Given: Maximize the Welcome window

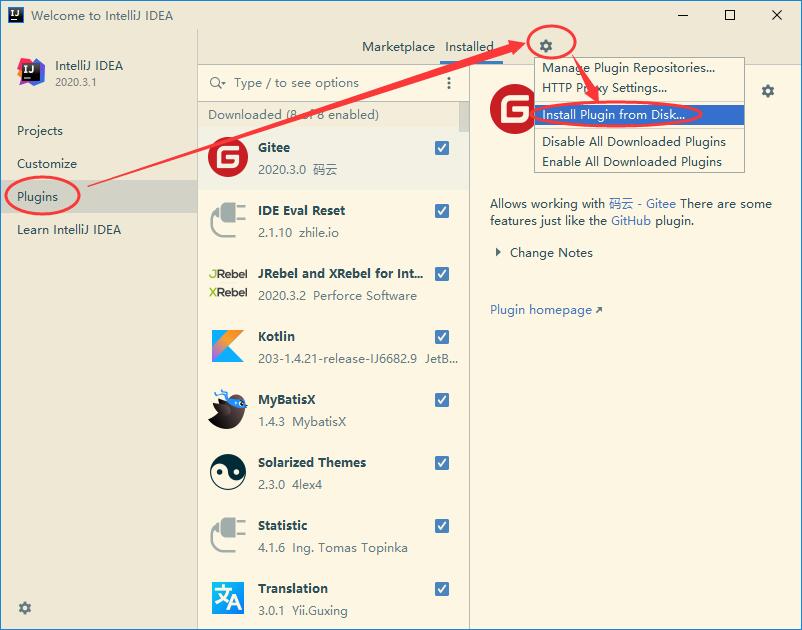Looking at the screenshot, I should coord(730,15).
